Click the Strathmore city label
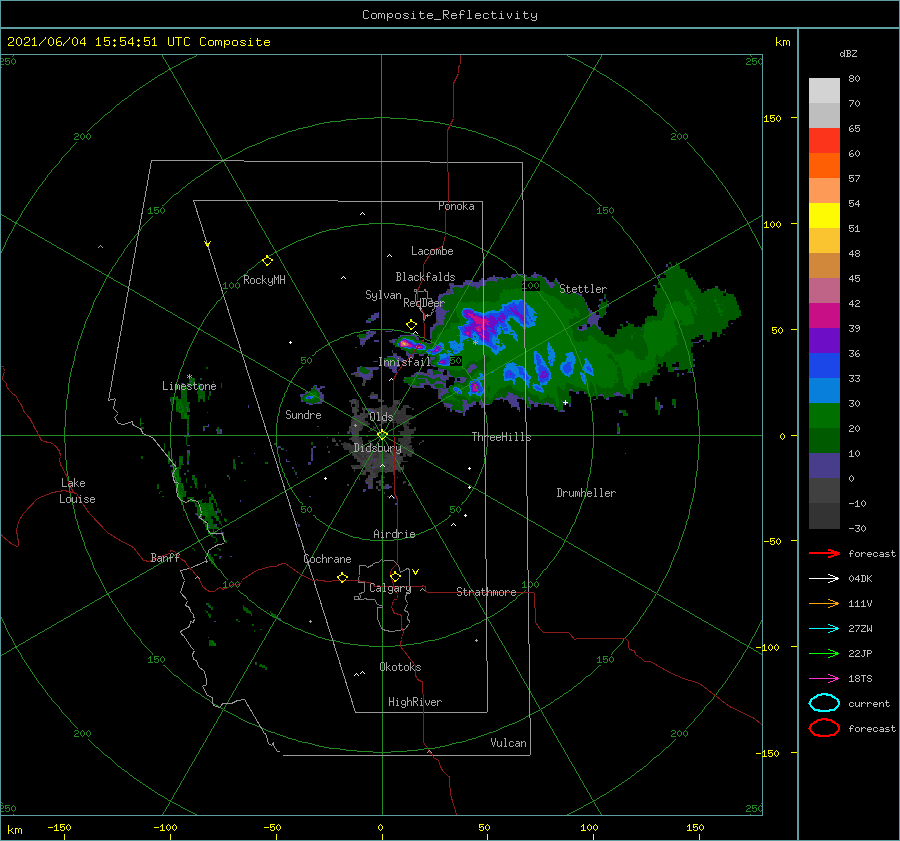900x841 pixels. [x=486, y=592]
